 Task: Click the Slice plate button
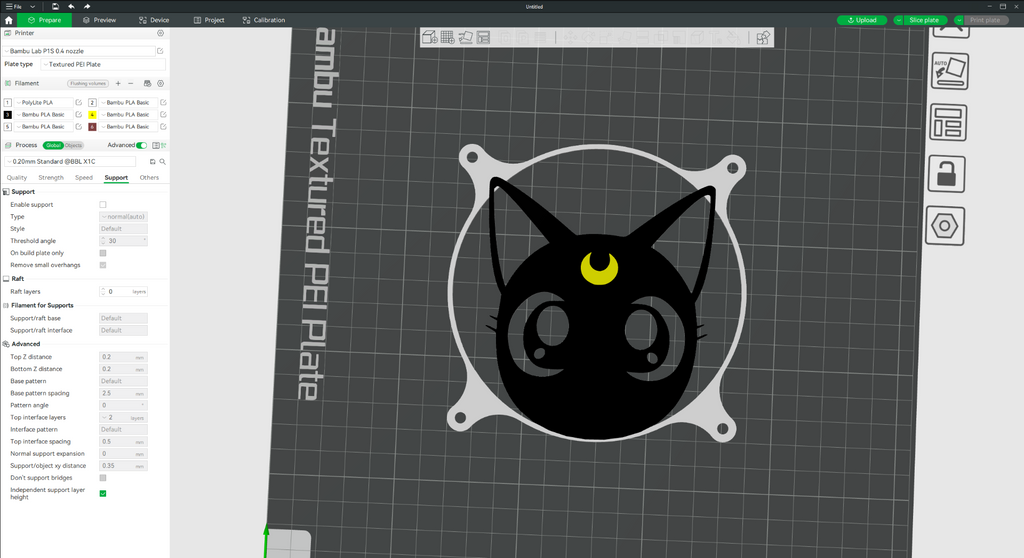click(924, 20)
